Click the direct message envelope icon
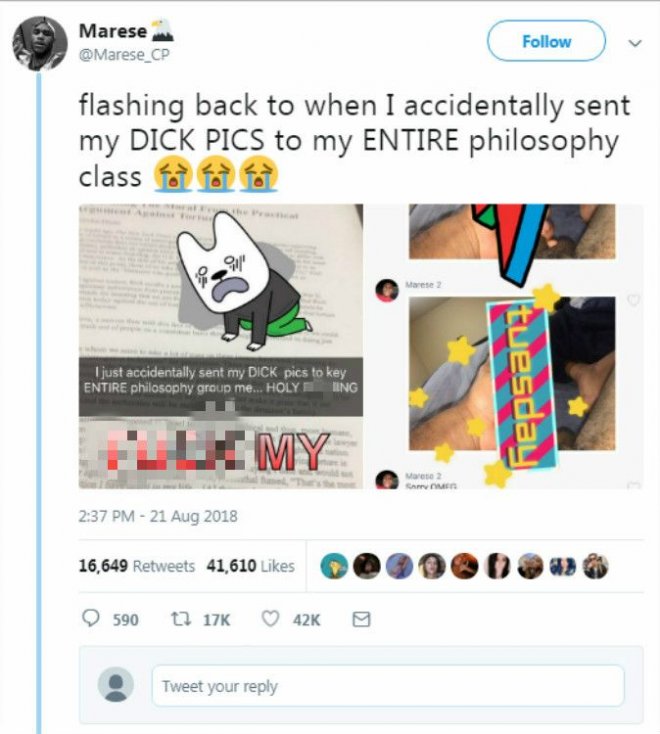Screen dimensions: 660x734 pyautogui.click(x=362, y=620)
